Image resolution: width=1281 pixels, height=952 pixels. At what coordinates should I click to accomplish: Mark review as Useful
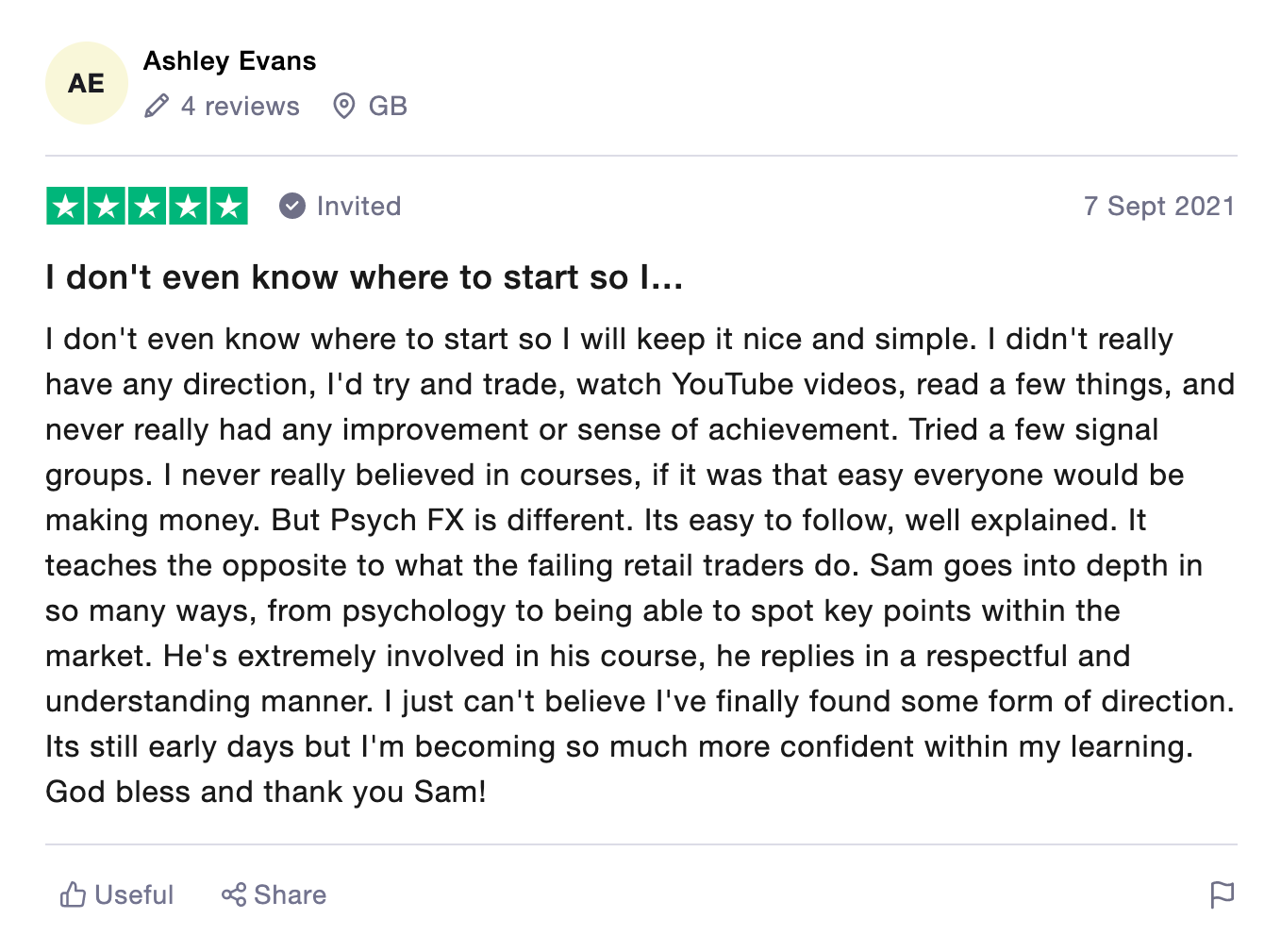point(134,894)
